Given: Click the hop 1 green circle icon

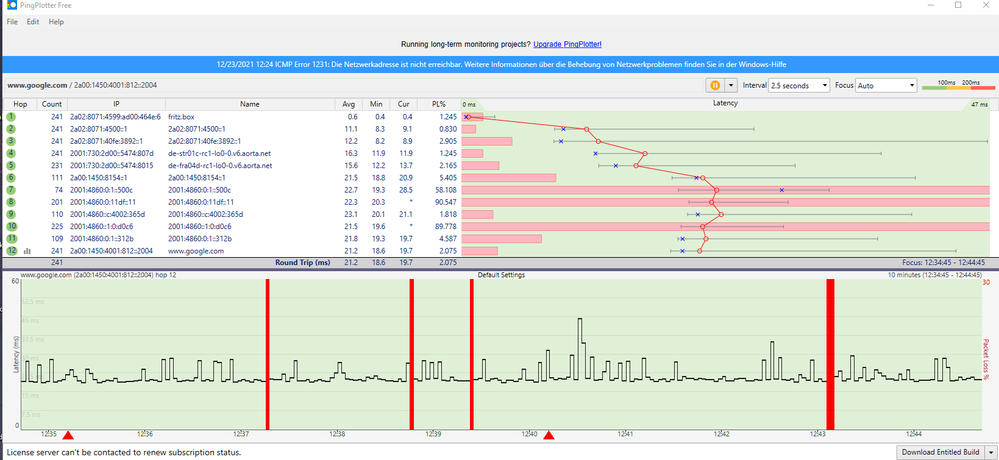Looking at the screenshot, I should pyautogui.click(x=11, y=117).
